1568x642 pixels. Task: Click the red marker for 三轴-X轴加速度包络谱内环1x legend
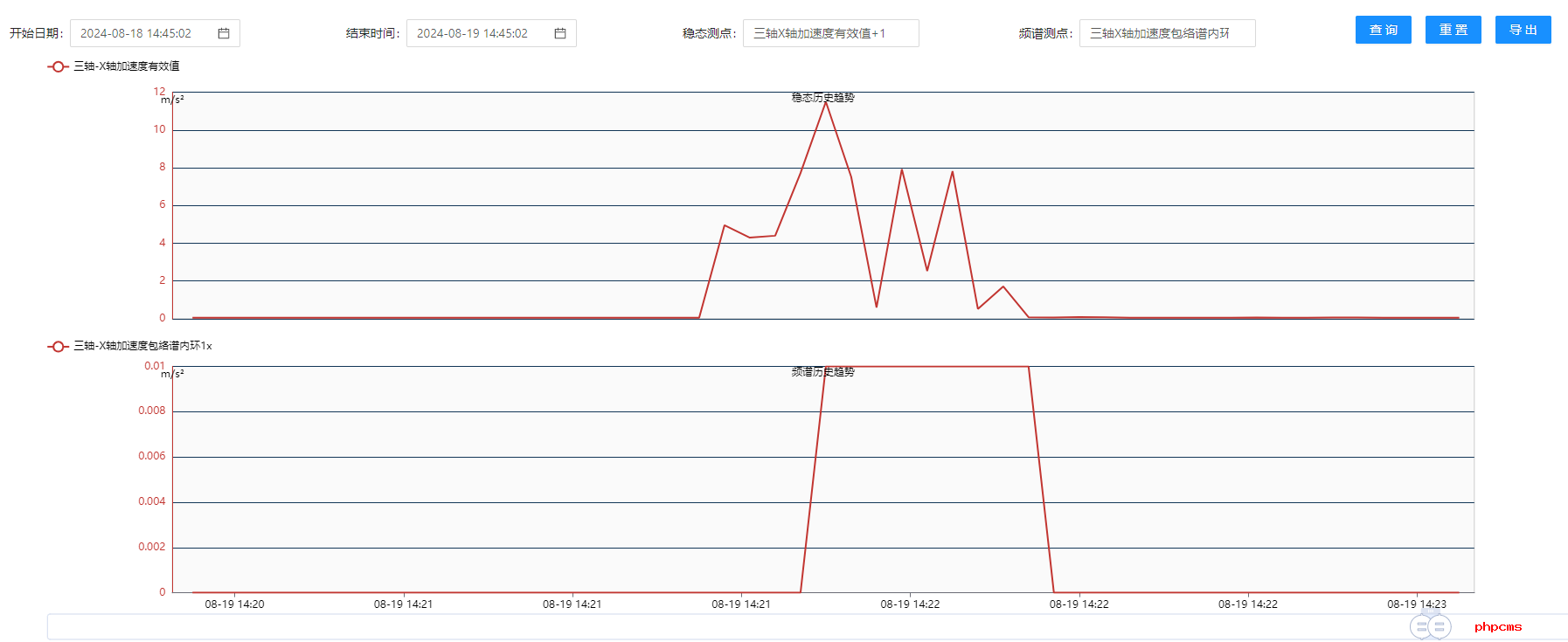[58, 346]
